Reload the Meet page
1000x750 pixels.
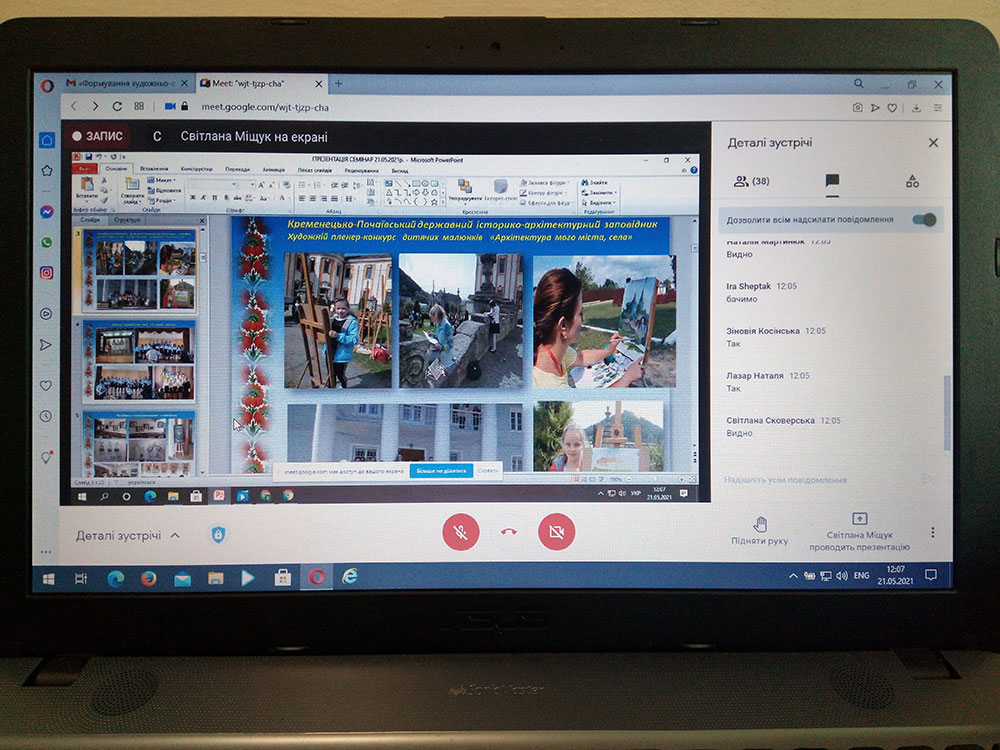coord(117,107)
